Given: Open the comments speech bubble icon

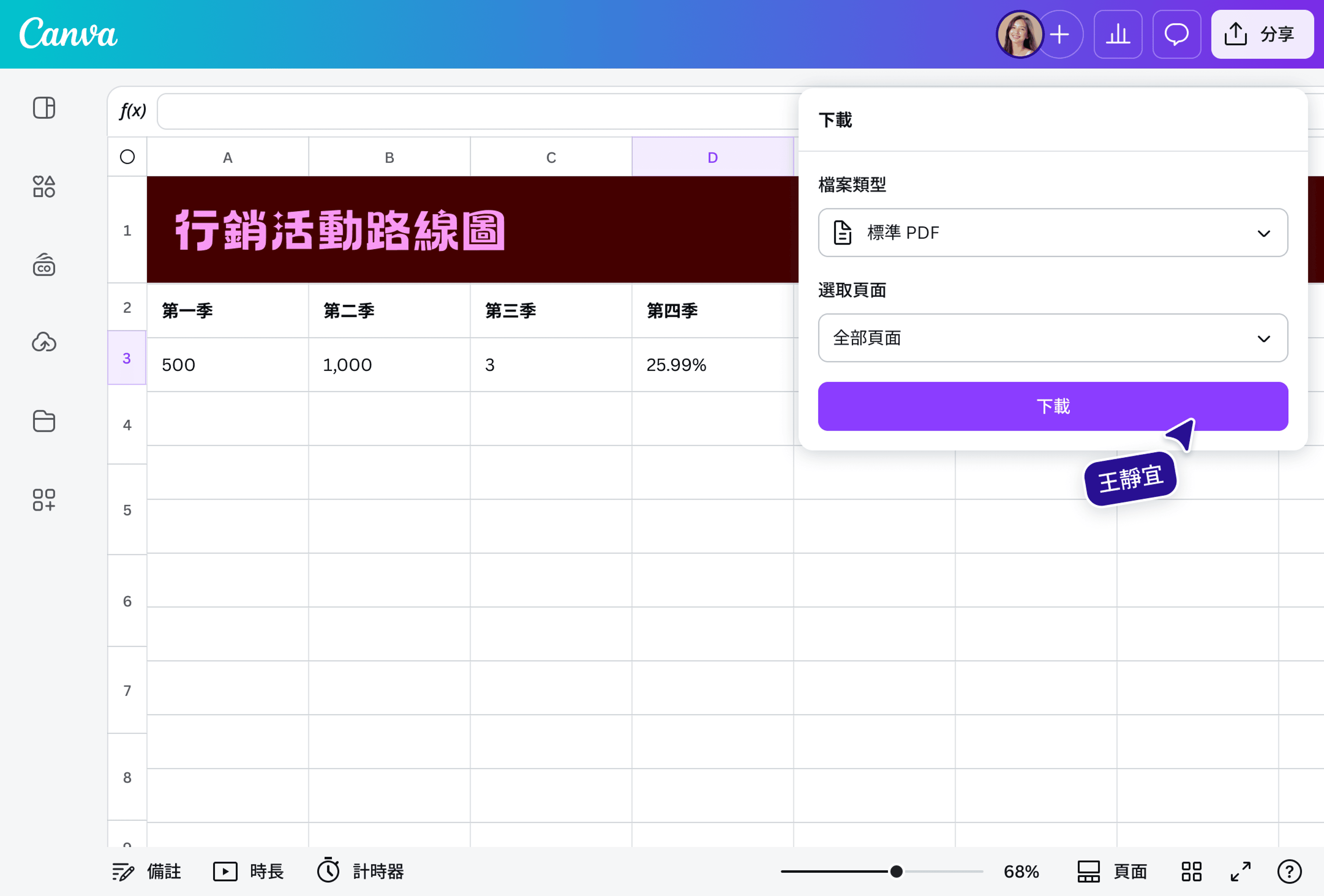Looking at the screenshot, I should tap(1177, 34).
